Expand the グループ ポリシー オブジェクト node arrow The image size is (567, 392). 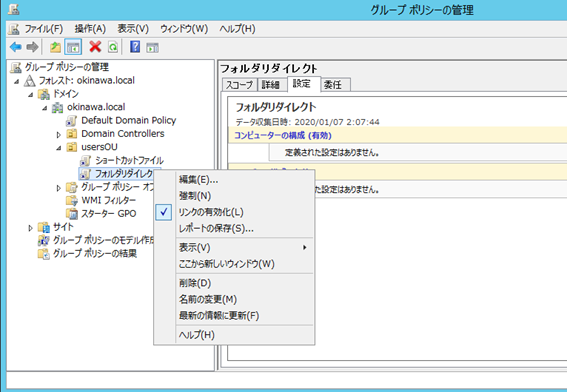tap(58, 188)
